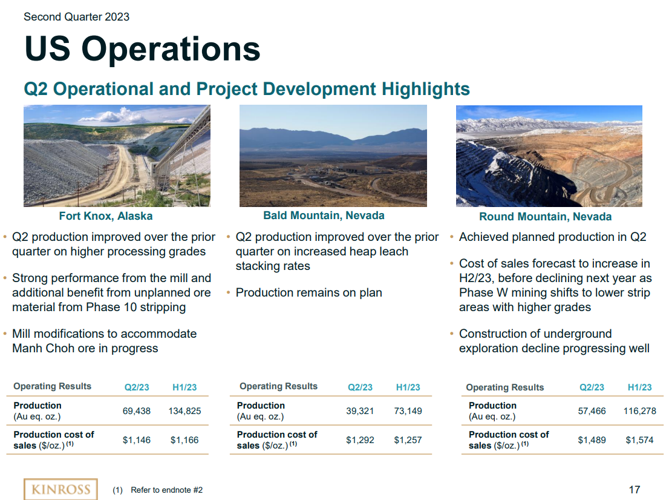Click 'Operating Results' header in Fort Knox table
This screenshot has height=500, width=669.
(x=52, y=386)
